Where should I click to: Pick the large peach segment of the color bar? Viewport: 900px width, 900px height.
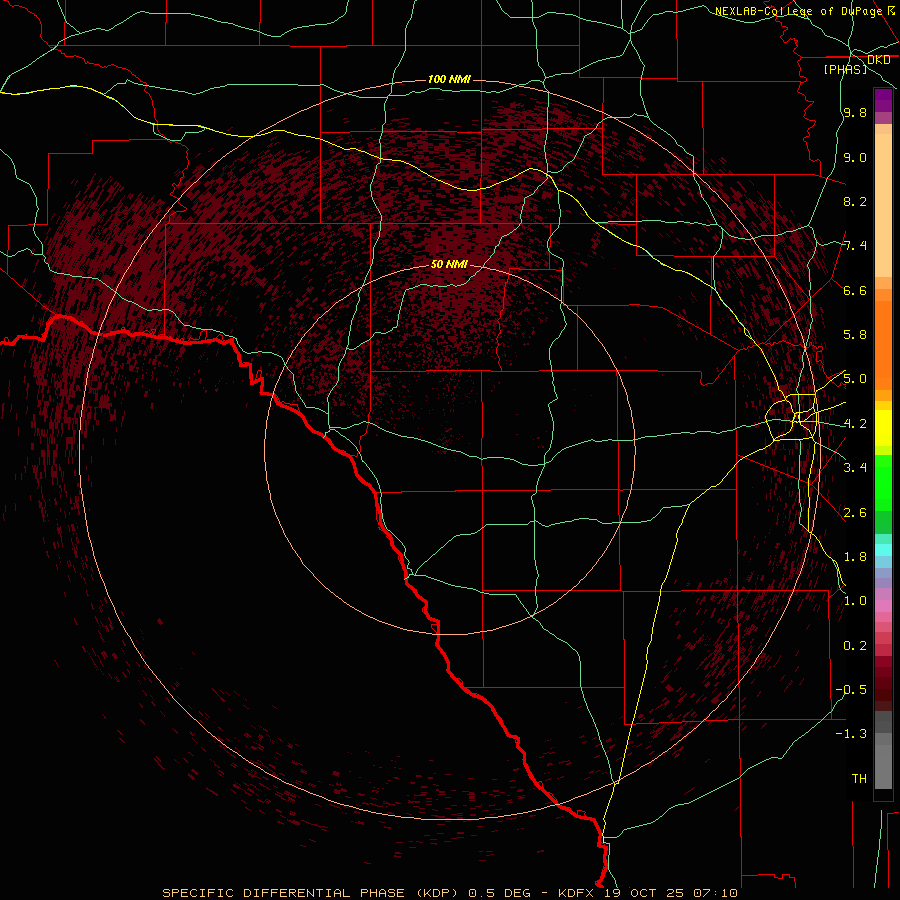click(883, 205)
